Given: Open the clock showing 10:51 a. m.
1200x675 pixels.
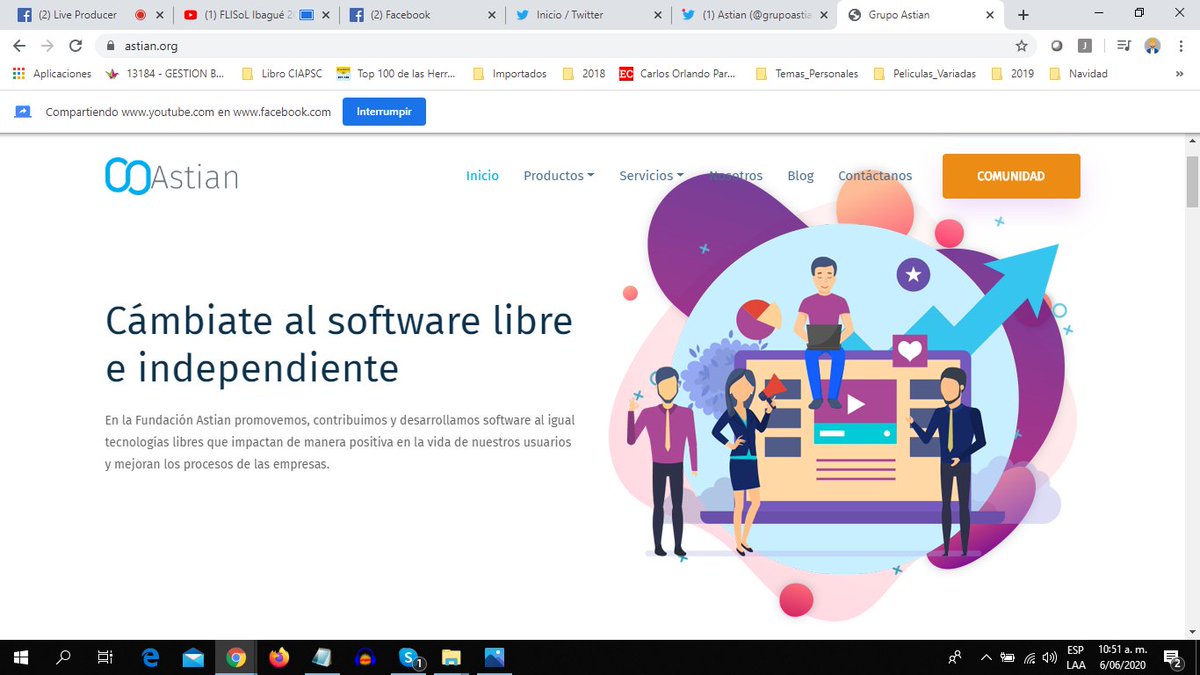Looking at the screenshot, I should pos(1123,657).
